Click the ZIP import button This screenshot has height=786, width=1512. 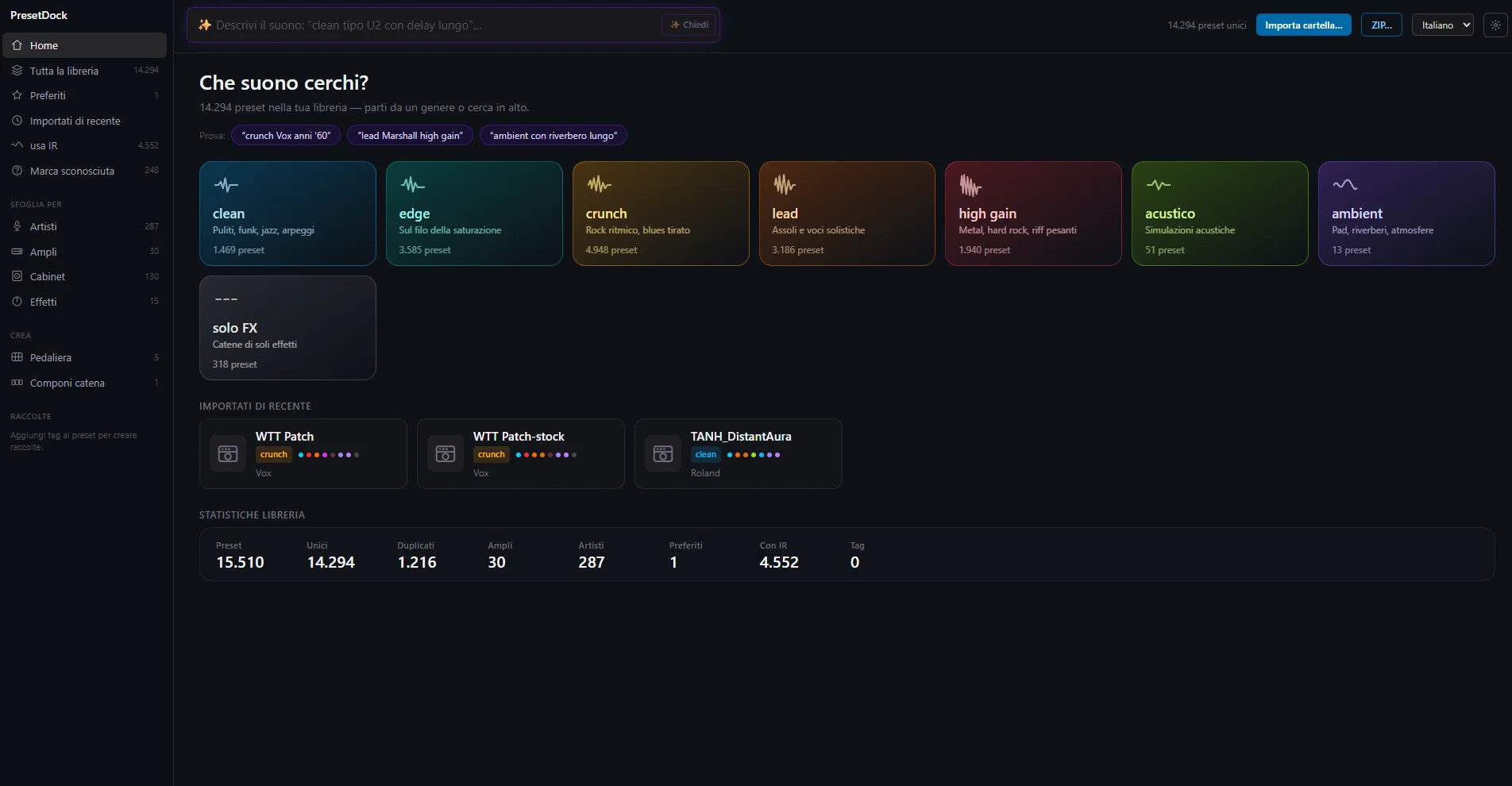pyautogui.click(x=1382, y=25)
